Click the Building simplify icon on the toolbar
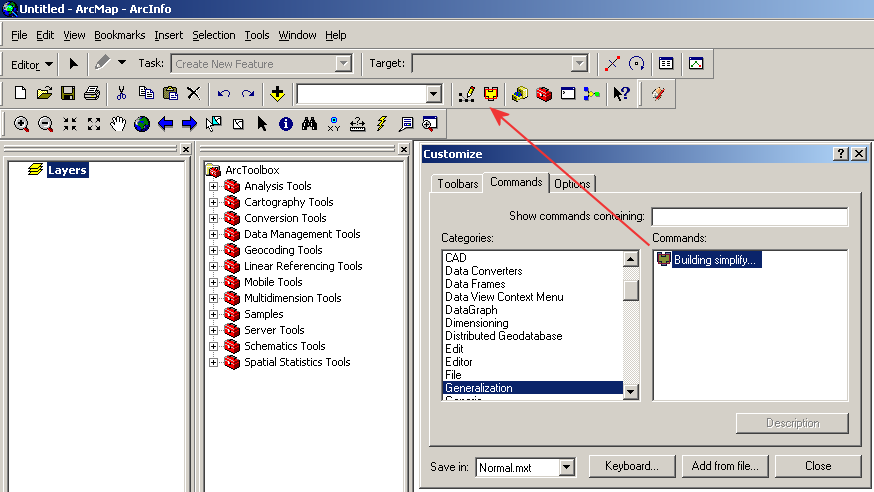Screen dimensions: 874x492 [491, 94]
